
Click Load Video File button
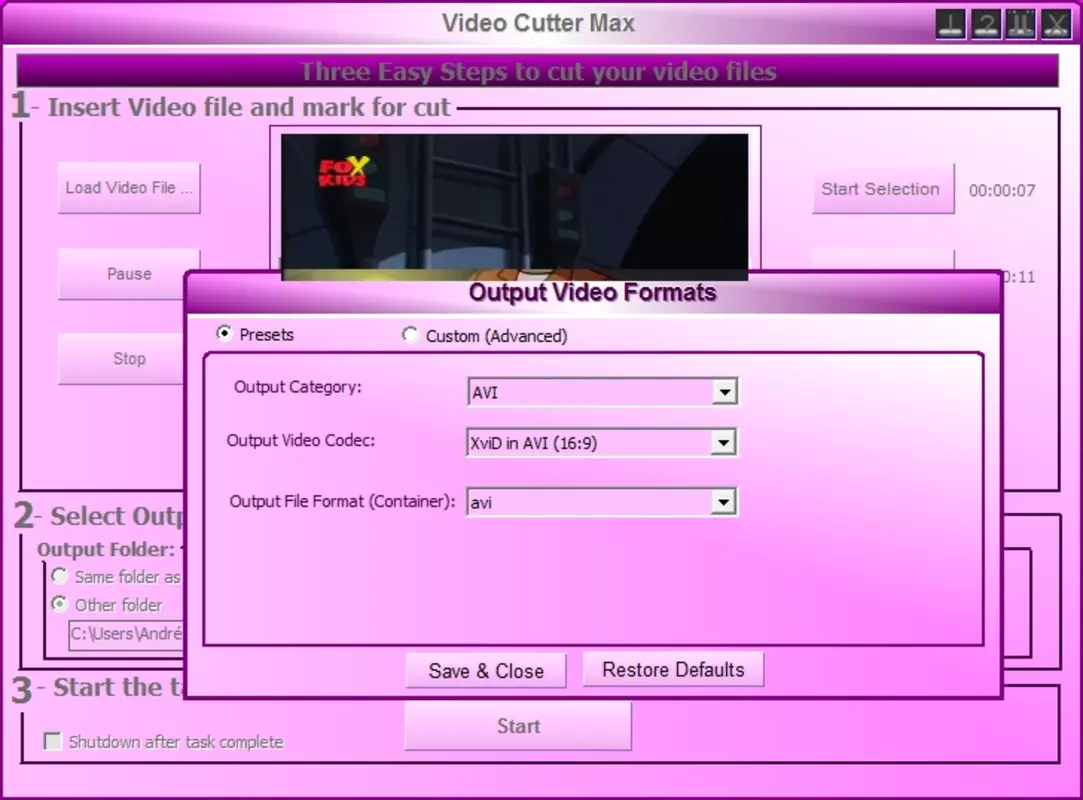[129, 188]
